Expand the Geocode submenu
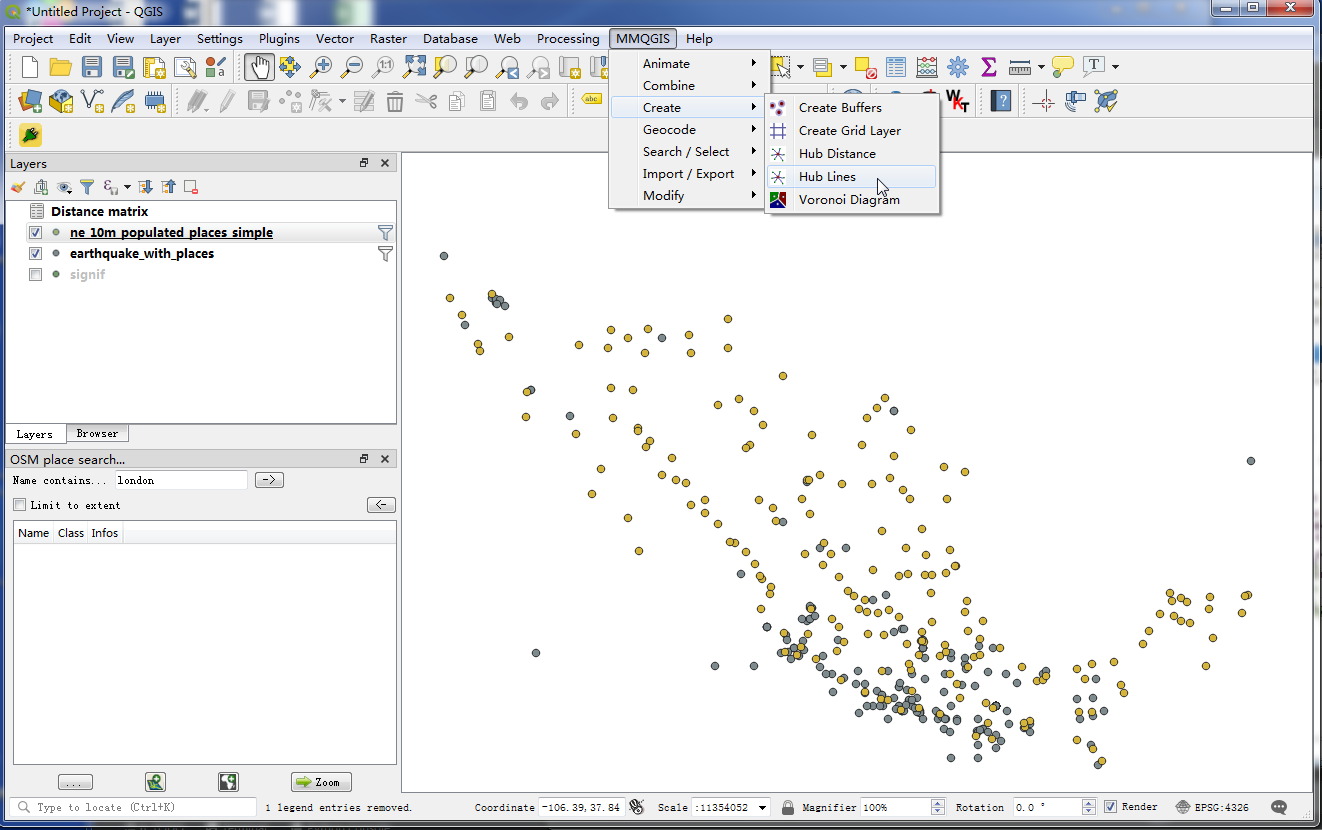This screenshot has height=830, width=1322. pyautogui.click(x=690, y=129)
